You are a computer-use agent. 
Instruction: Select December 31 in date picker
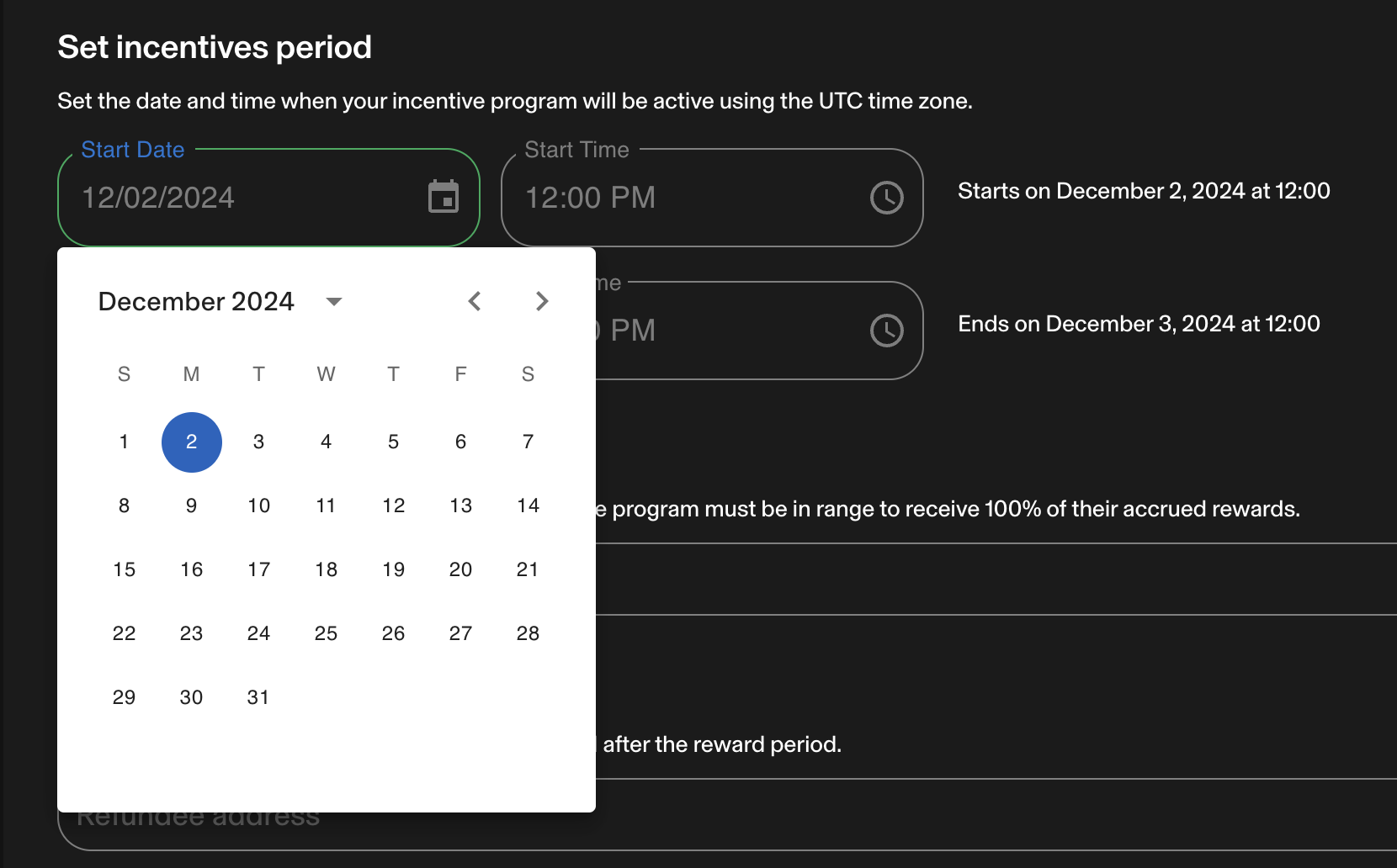[259, 697]
